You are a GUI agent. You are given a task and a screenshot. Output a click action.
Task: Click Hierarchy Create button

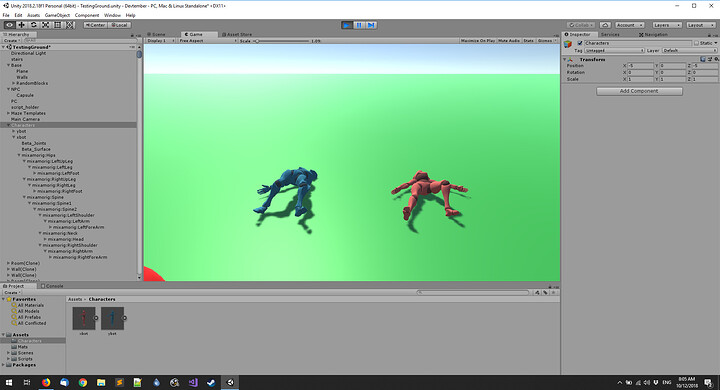point(11,40)
